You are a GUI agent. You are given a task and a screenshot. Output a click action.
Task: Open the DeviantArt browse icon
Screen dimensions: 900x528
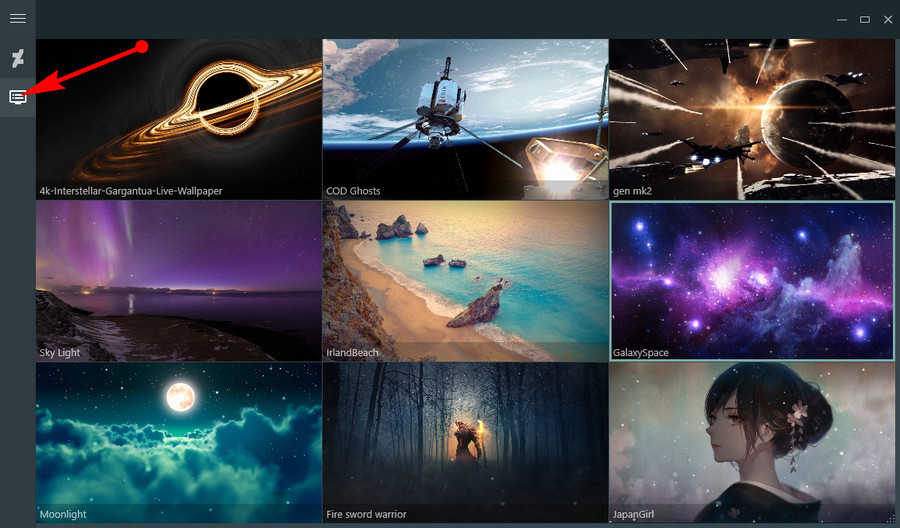pos(18,58)
